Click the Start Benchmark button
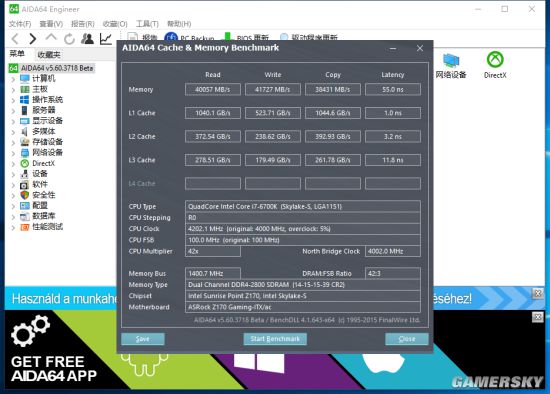Viewport: 550px width, 394px height. [275, 339]
